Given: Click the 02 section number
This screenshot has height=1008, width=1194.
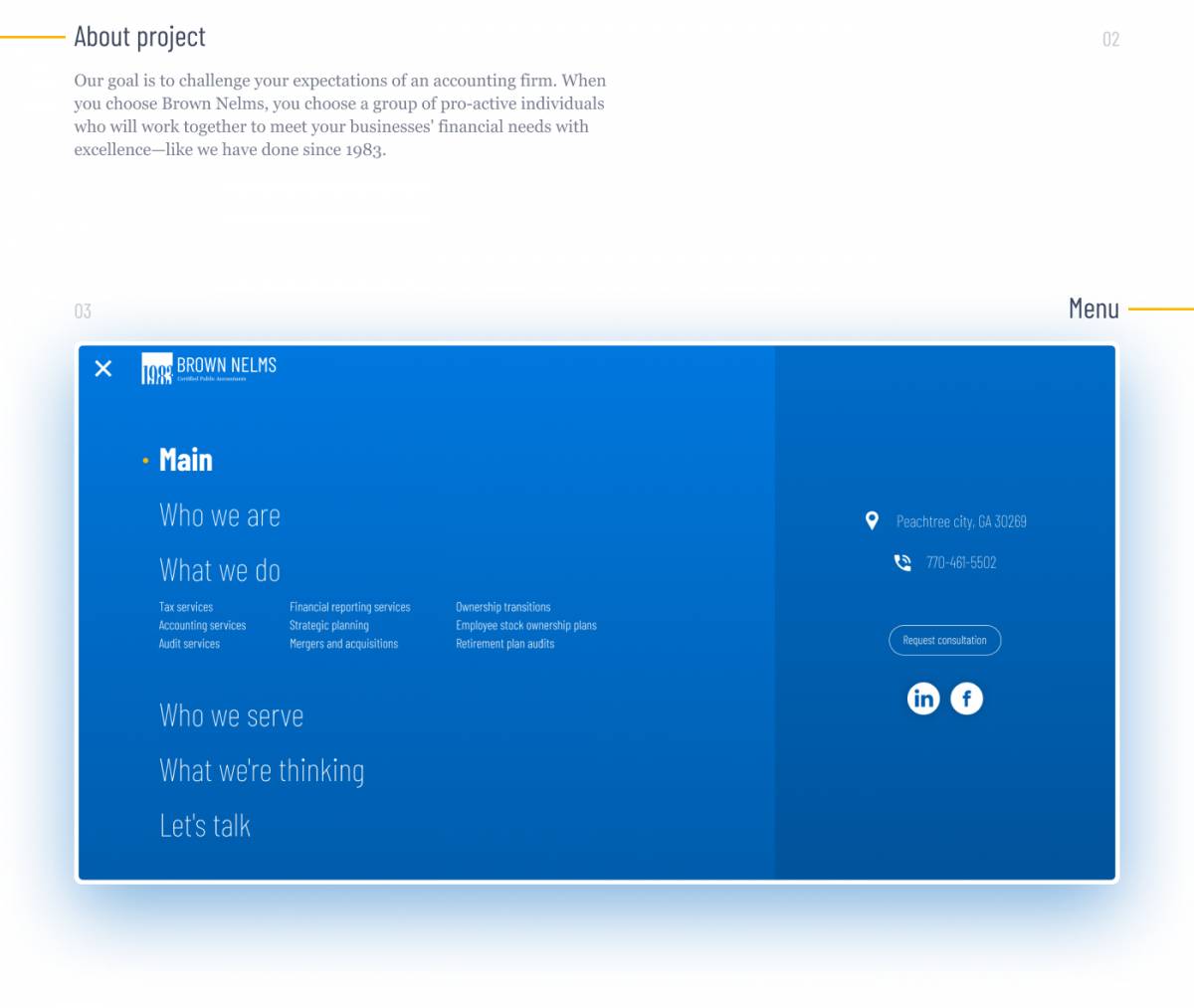Looking at the screenshot, I should point(1111,40).
